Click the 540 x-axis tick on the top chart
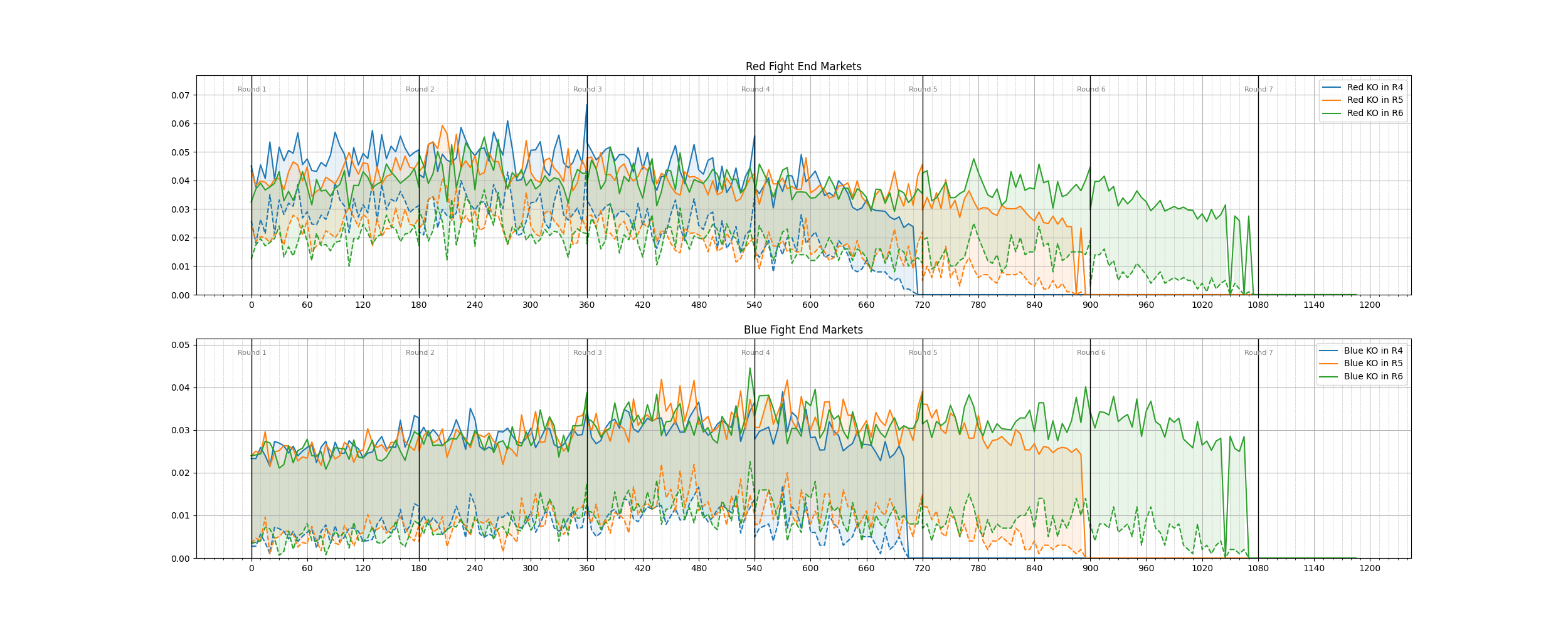The height and width of the screenshot is (627, 1568). point(755,305)
